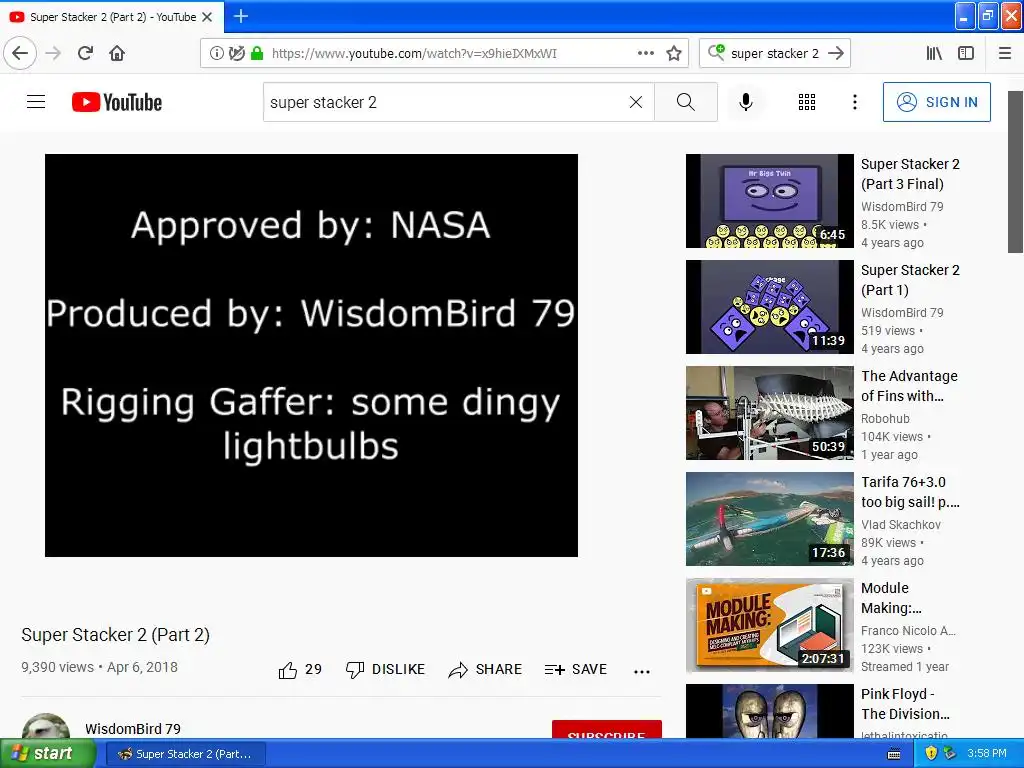Image resolution: width=1024 pixels, height=768 pixels.
Task: Open the Windows Start menu
Action: (x=47, y=754)
